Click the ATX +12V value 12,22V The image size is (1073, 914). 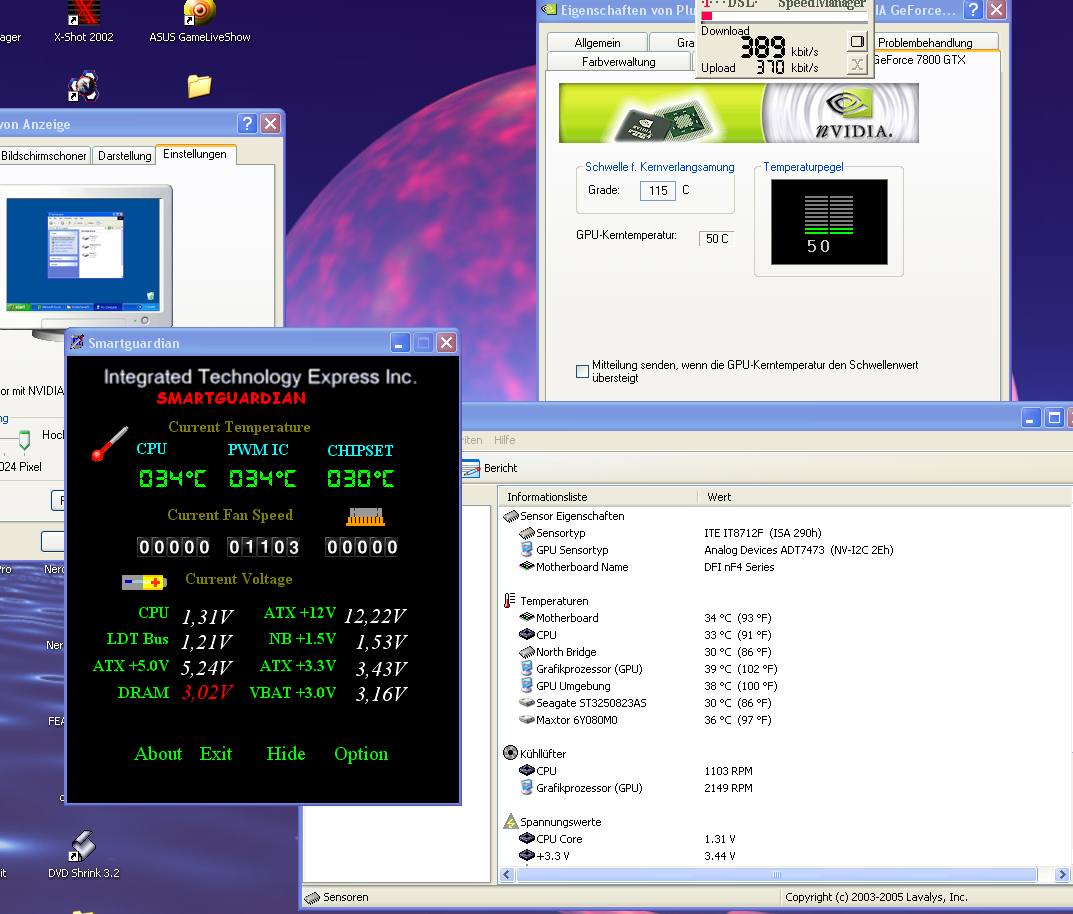(375, 616)
